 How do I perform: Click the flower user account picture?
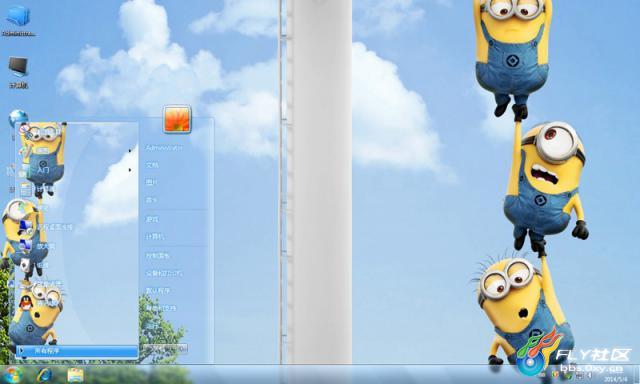pyautogui.click(x=177, y=119)
